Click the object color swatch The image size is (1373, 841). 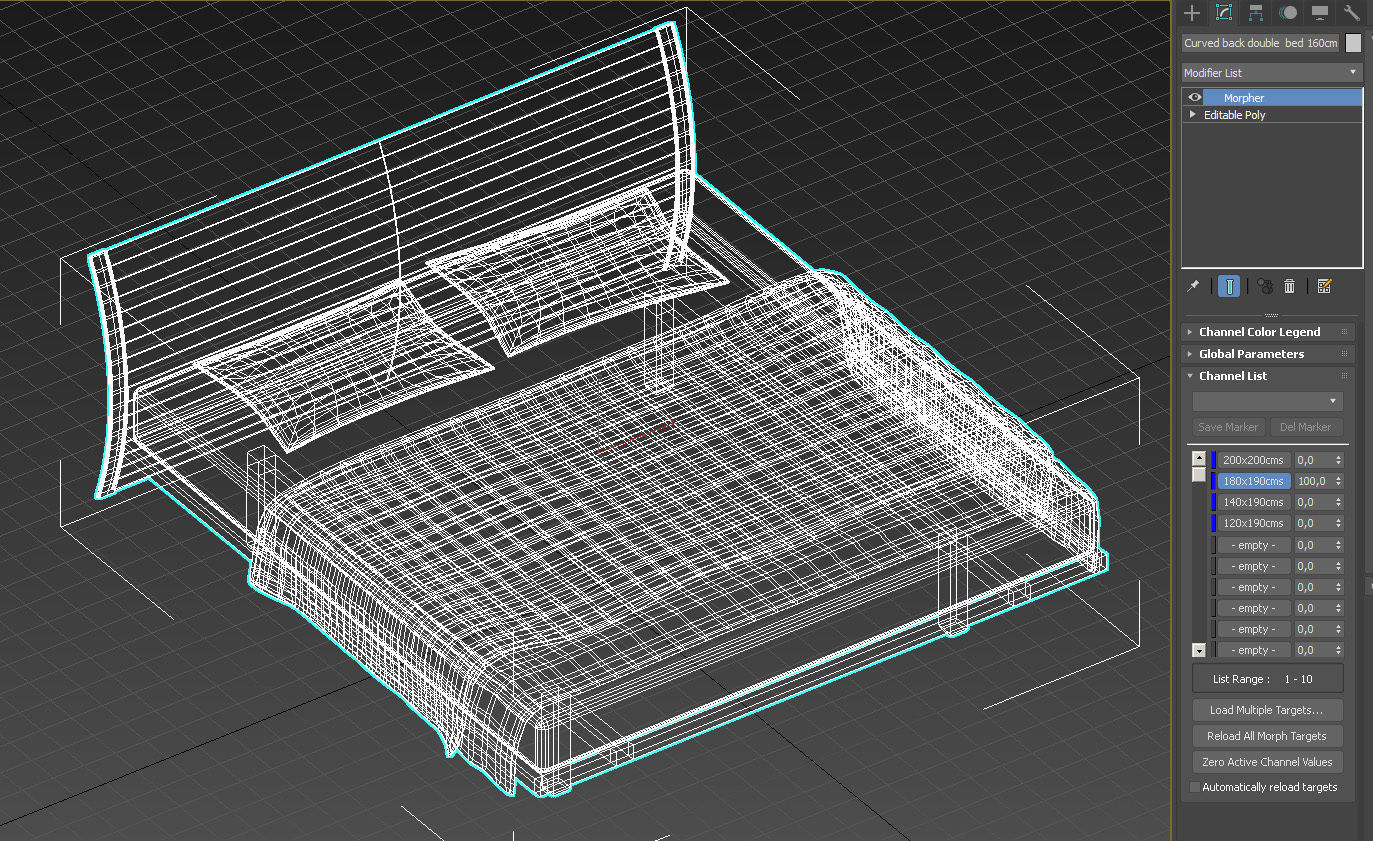pos(1353,43)
